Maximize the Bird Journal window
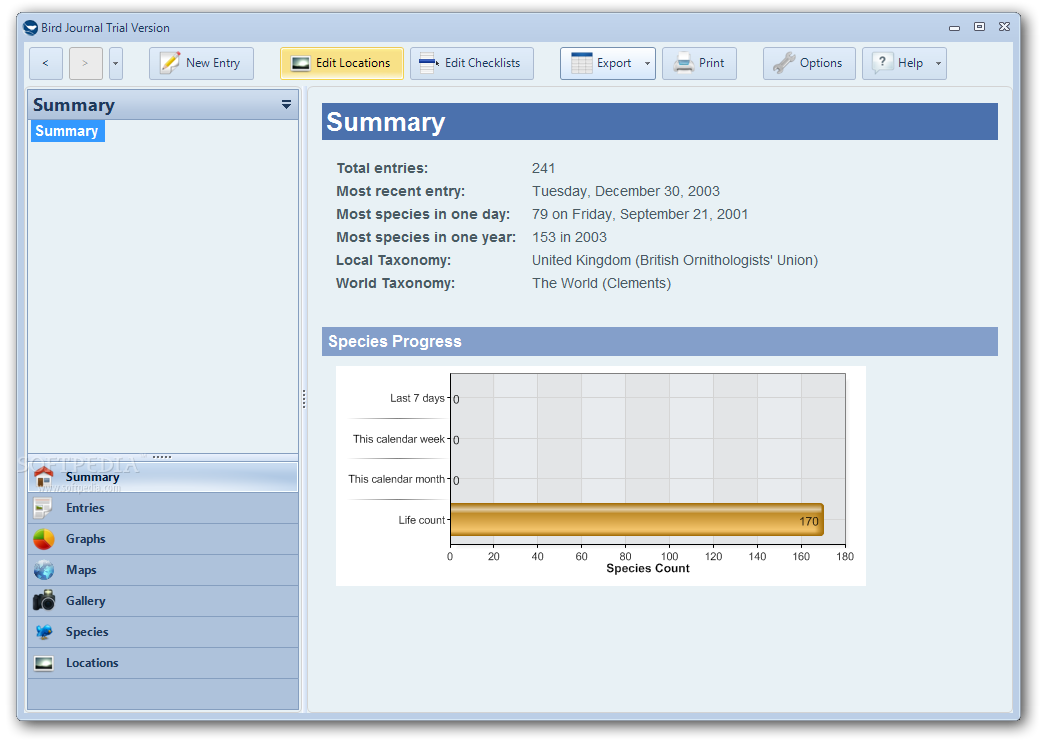The image size is (1041, 741). coord(979,27)
